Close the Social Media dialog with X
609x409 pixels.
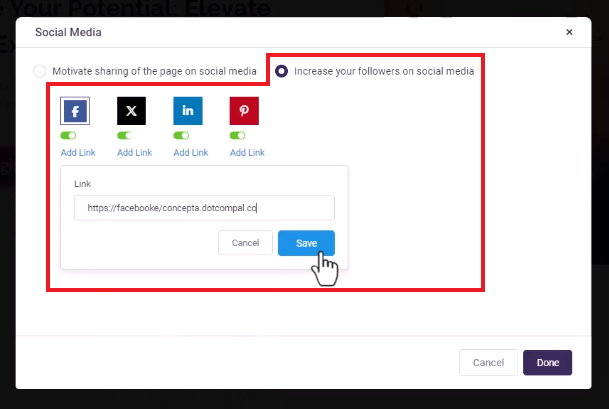(x=569, y=32)
